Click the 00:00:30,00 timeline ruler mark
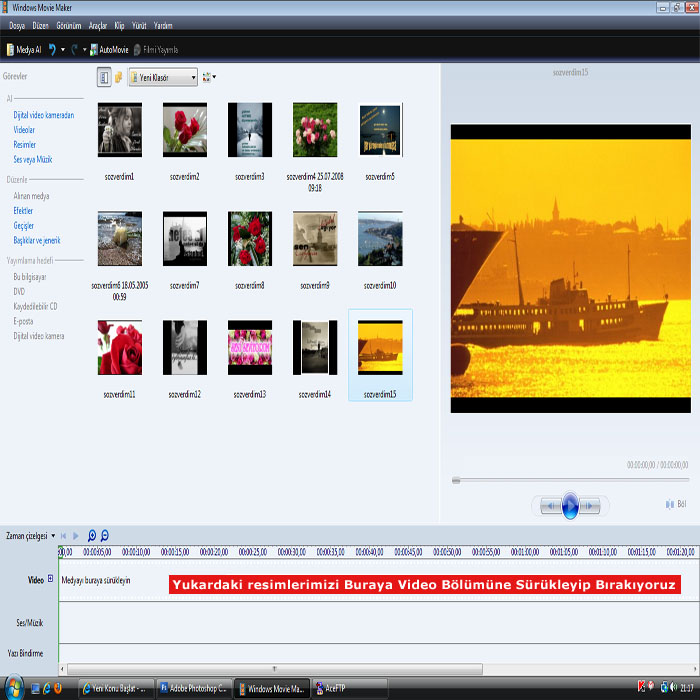 tap(292, 552)
